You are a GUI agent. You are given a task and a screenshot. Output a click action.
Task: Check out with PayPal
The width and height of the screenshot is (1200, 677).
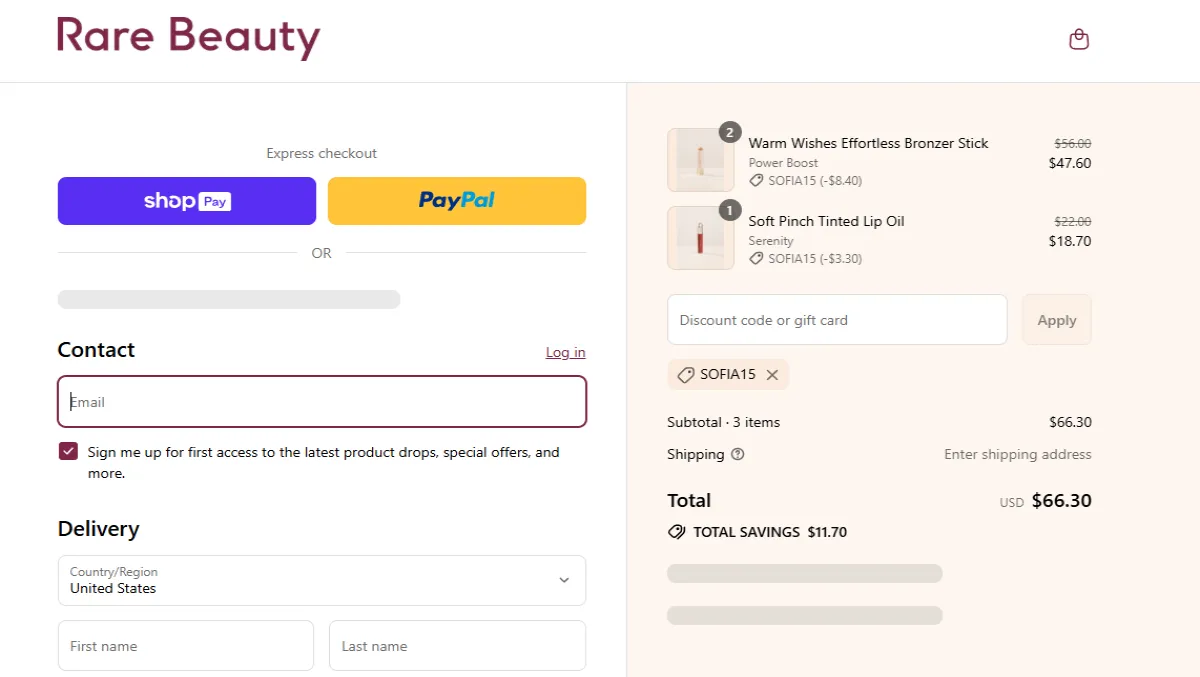[x=457, y=201]
